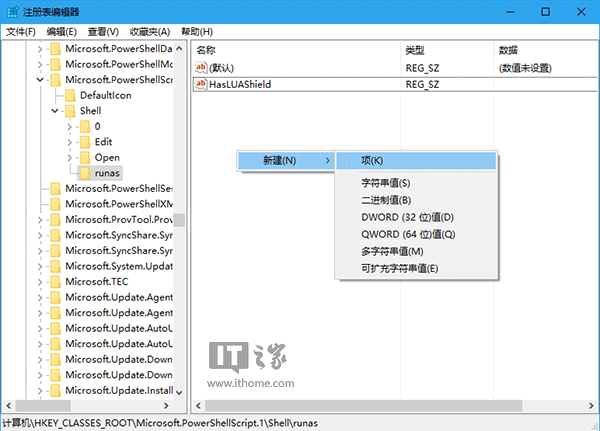Click the Registry Editor app icon in the title bar
Image resolution: width=600 pixels, height=431 pixels.
(12, 12)
